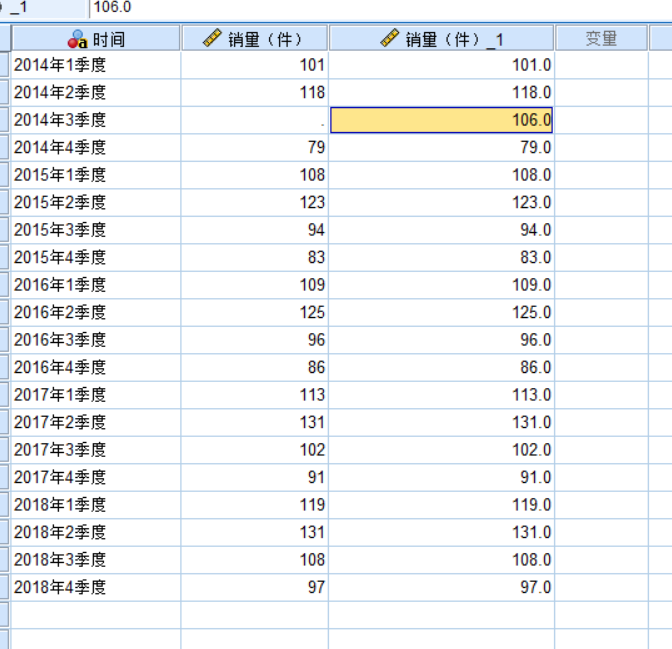Click the cell 2015年3季度
672x649 pixels.
(x=96, y=230)
